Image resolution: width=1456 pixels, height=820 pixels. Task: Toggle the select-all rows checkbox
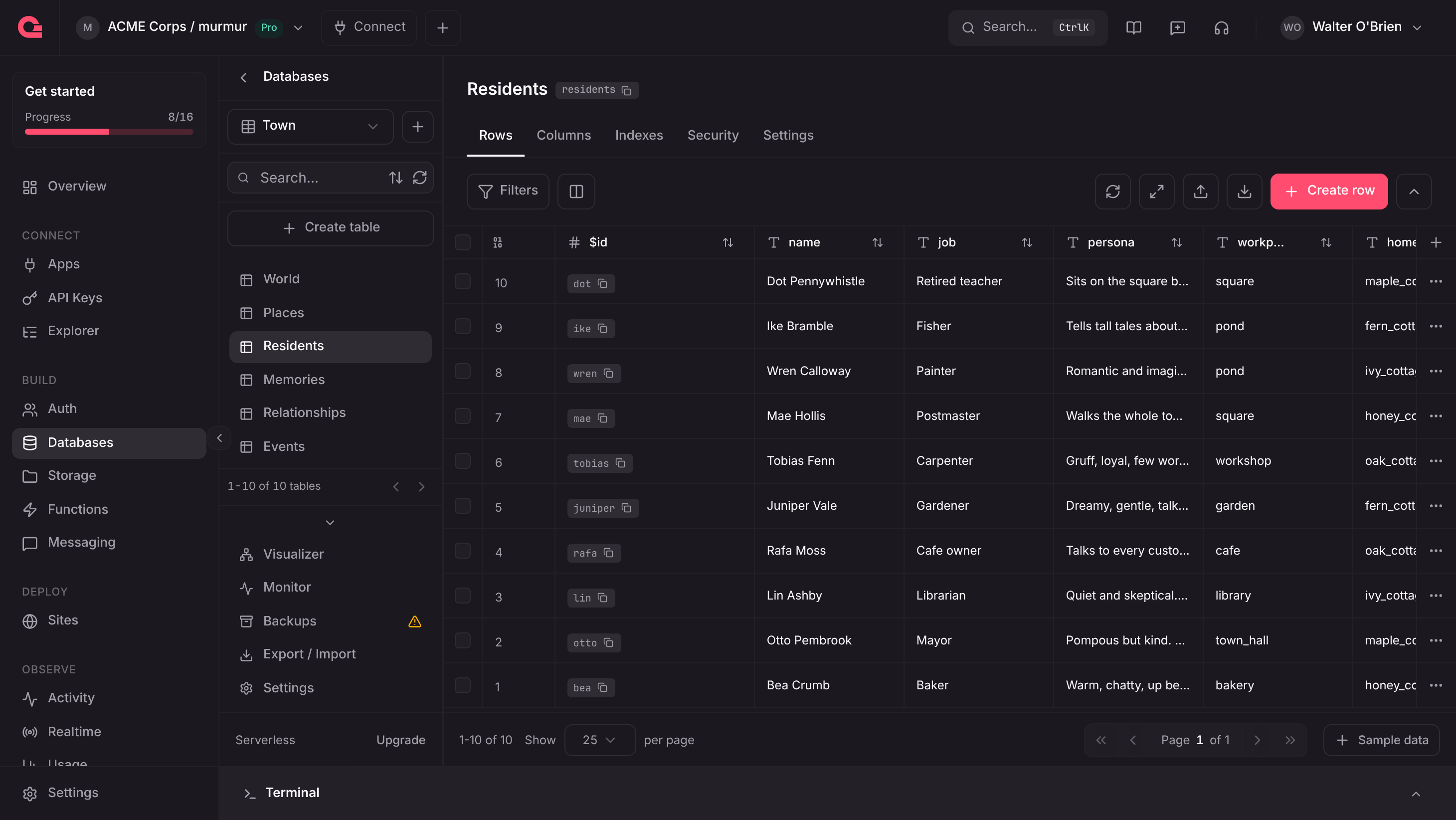462,242
